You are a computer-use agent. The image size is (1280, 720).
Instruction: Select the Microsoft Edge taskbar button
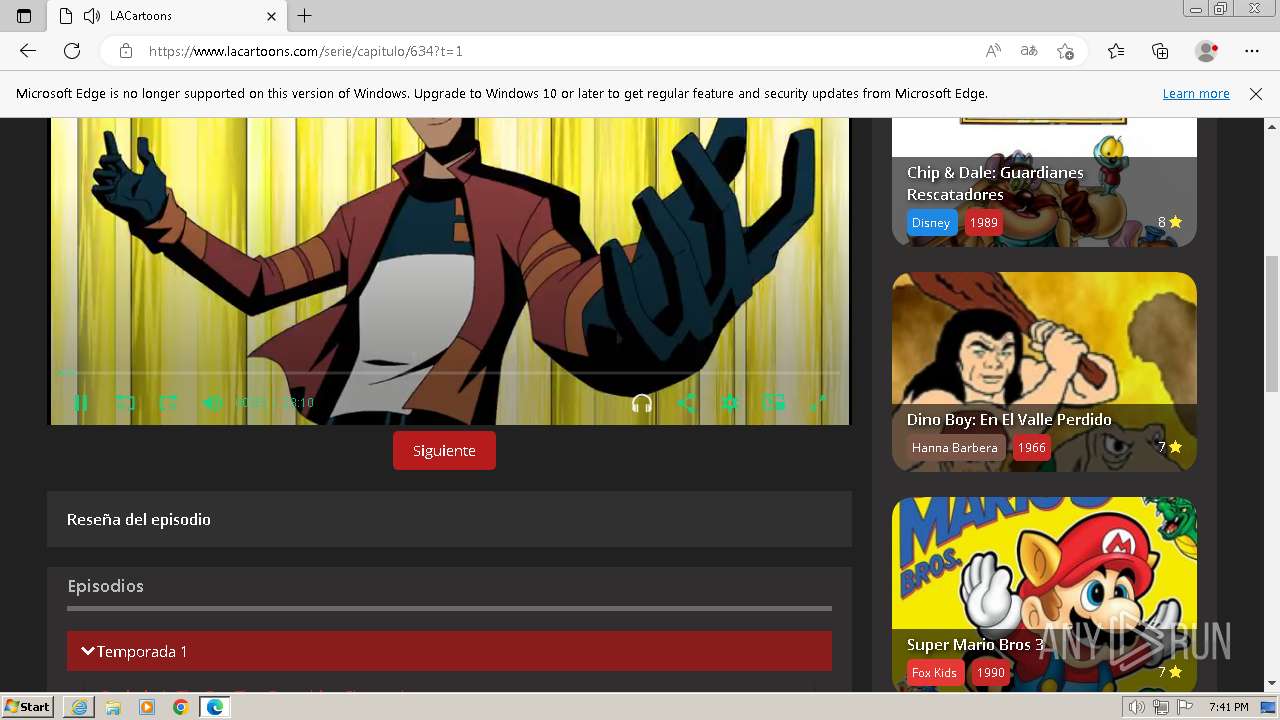(214, 707)
